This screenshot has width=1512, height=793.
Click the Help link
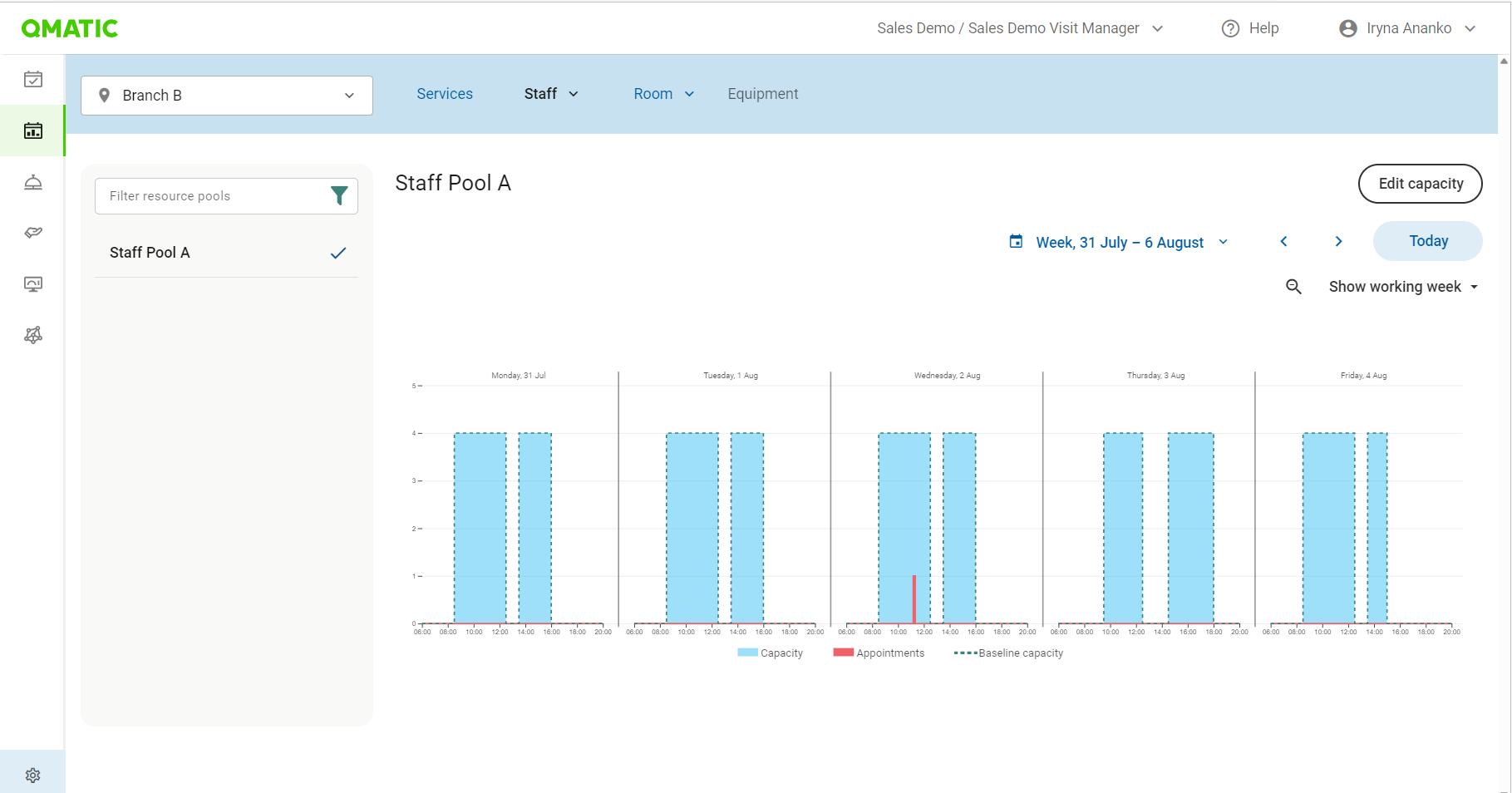(1263, 28)
